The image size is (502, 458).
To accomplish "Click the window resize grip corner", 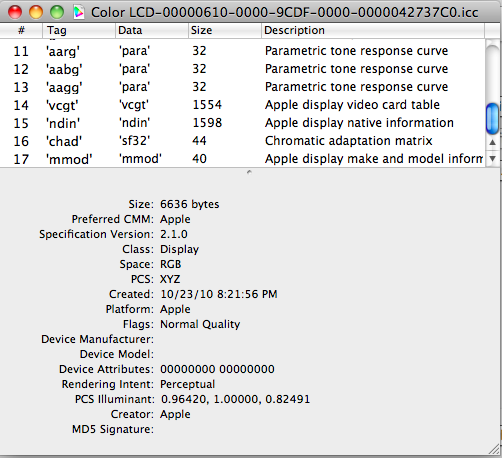I will [494, 449].
